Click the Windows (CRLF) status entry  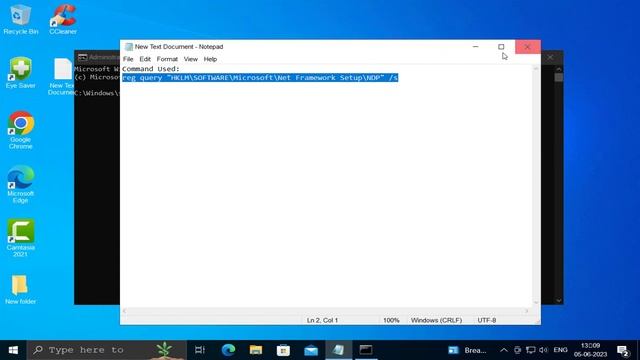tap(436, 320)
